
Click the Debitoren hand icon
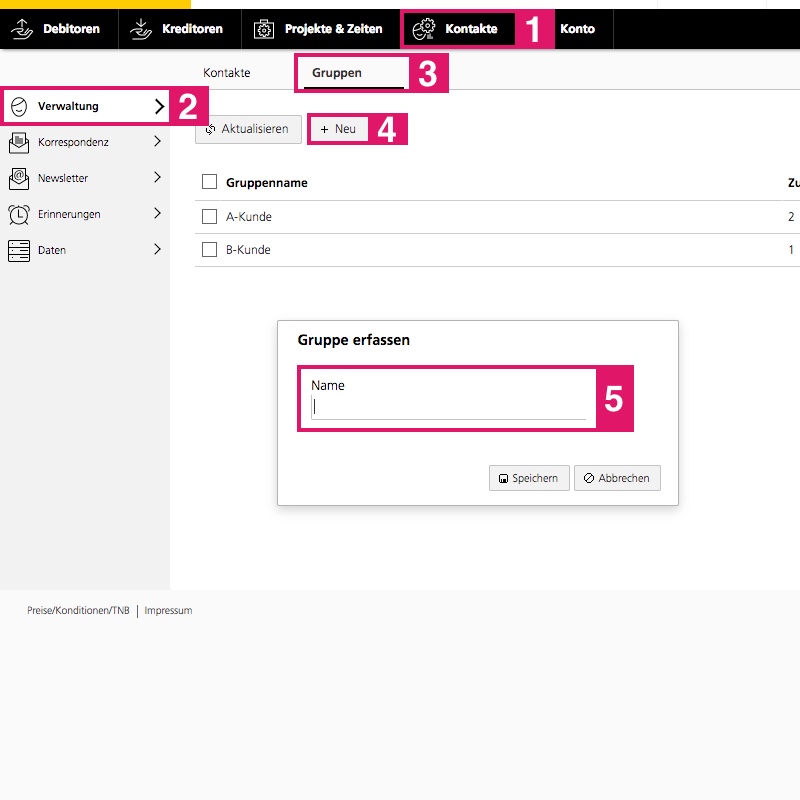(23, 29)
